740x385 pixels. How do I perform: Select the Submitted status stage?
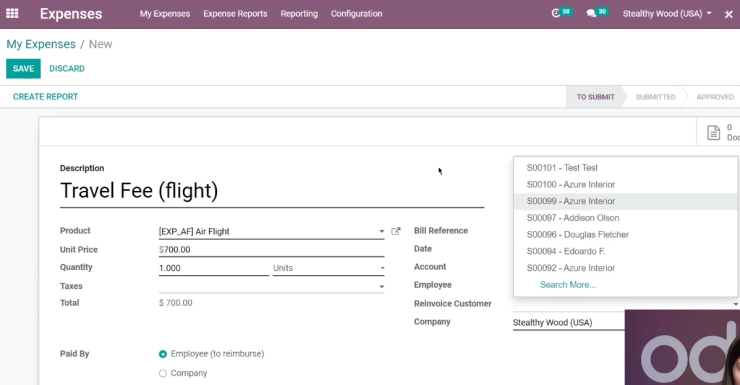(656, 97)
